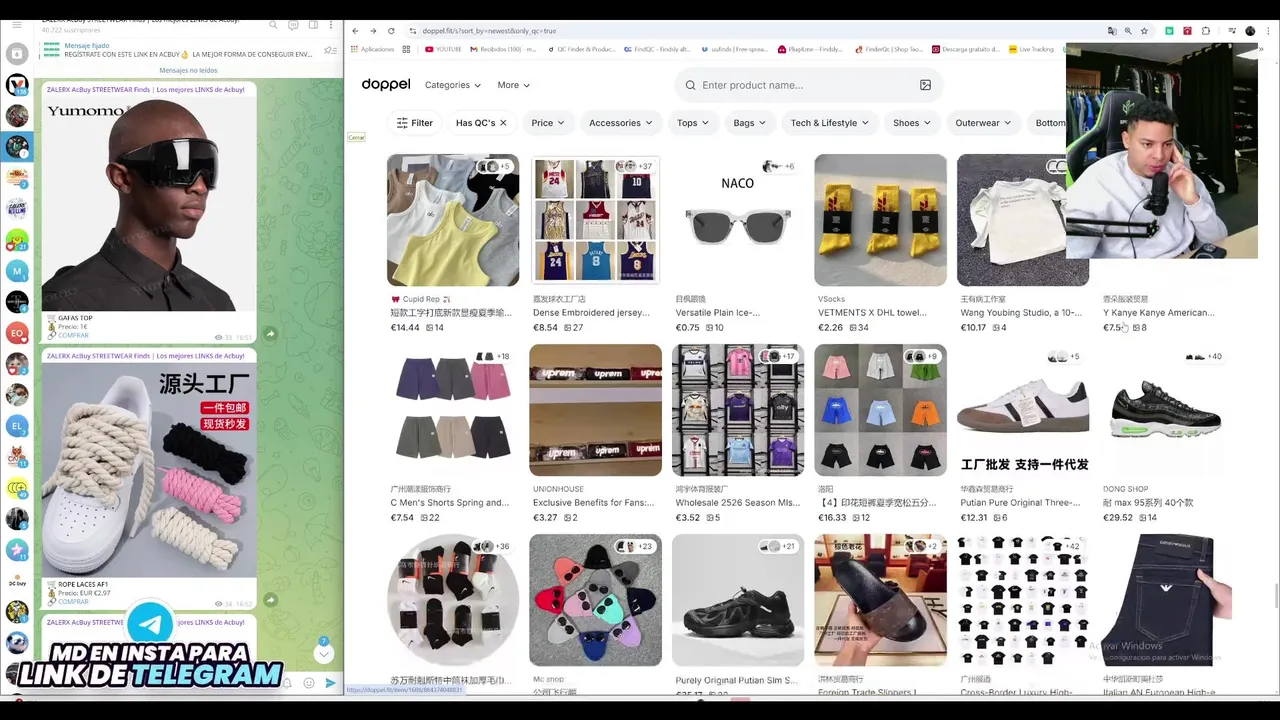Search in the Telegram channel
1280x720 pixels.
click(273, 25)
